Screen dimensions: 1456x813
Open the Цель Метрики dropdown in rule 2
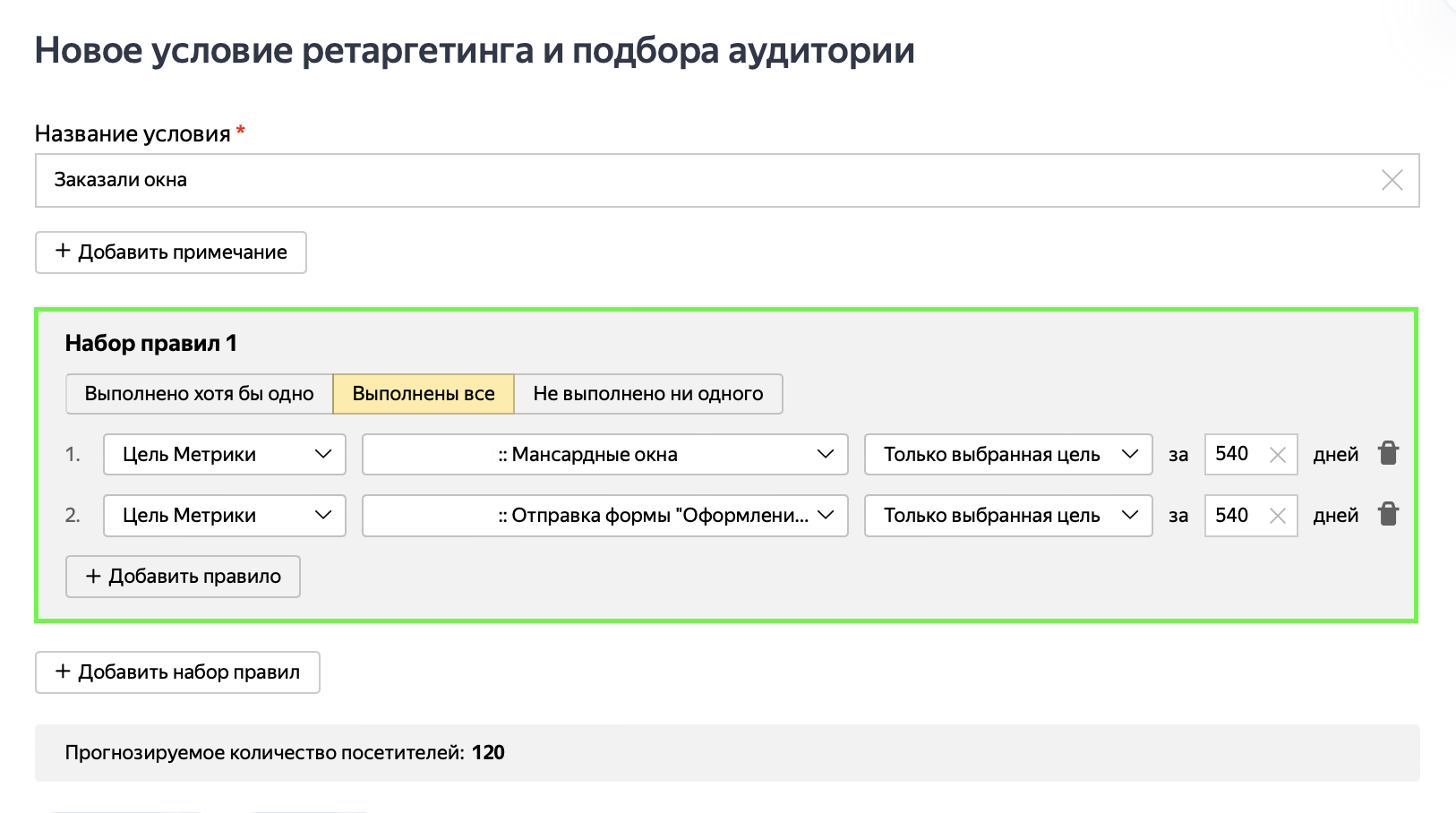tap(223, 515)
